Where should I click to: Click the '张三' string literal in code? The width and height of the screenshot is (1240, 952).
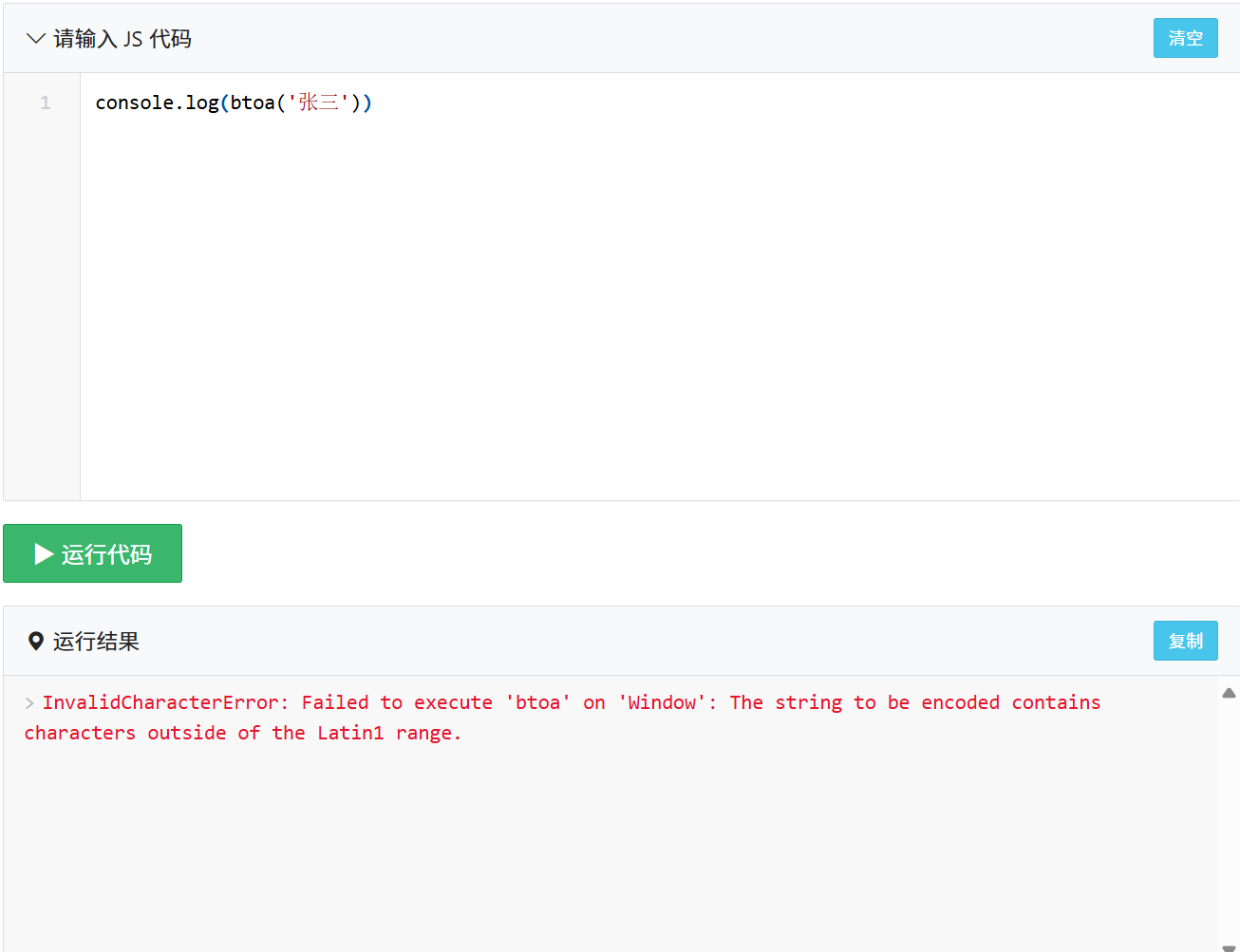pos(318,103)
